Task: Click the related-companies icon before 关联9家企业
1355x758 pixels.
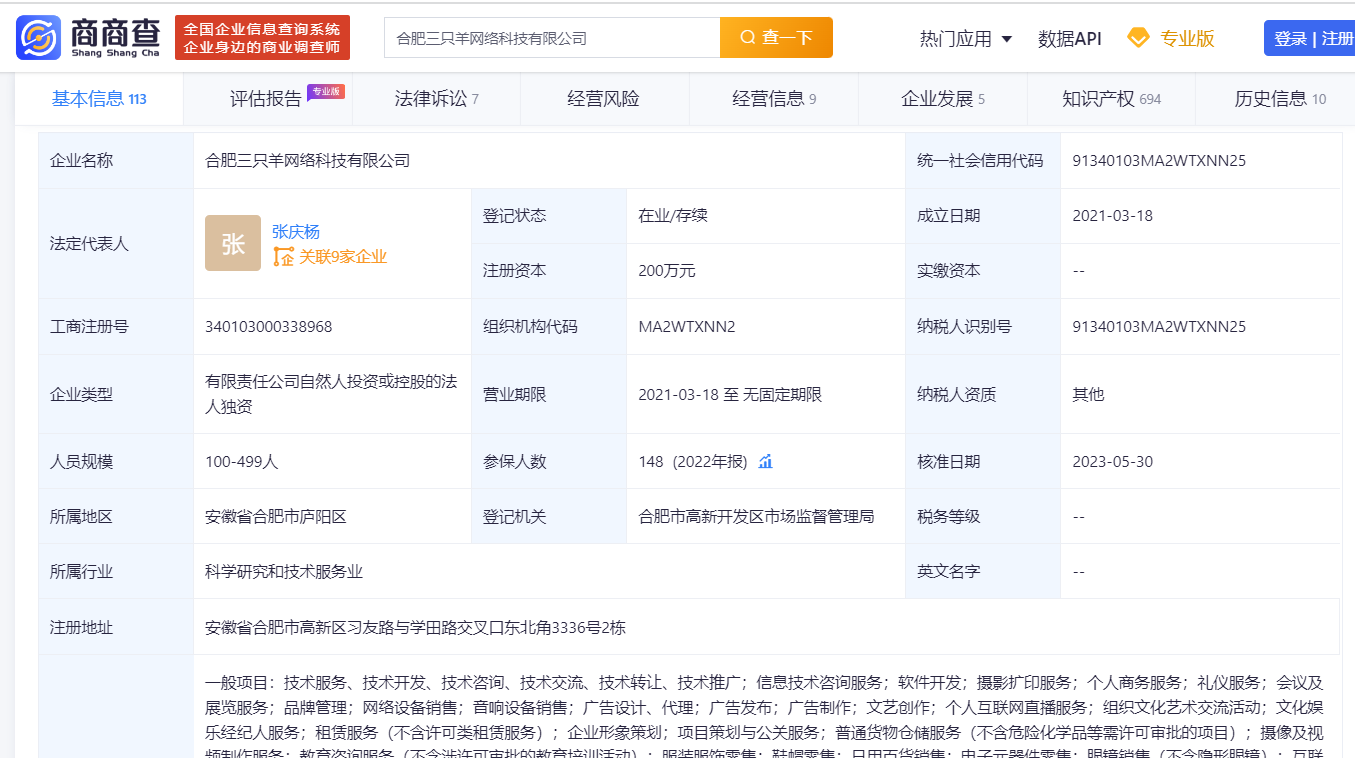Action: tap(283, 257)
